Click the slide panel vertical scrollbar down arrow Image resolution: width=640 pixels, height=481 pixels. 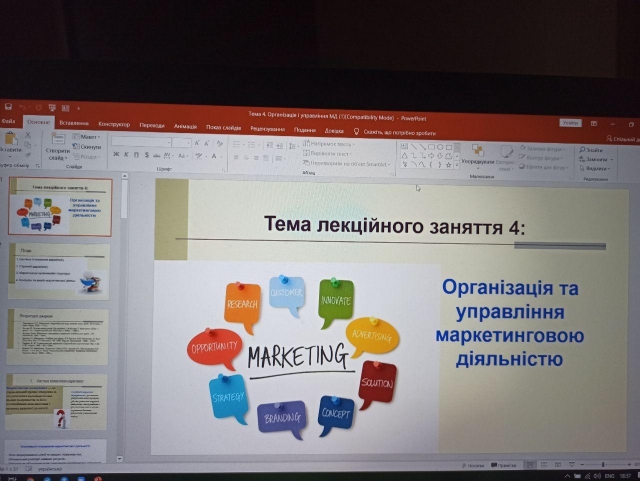[119, 459]
